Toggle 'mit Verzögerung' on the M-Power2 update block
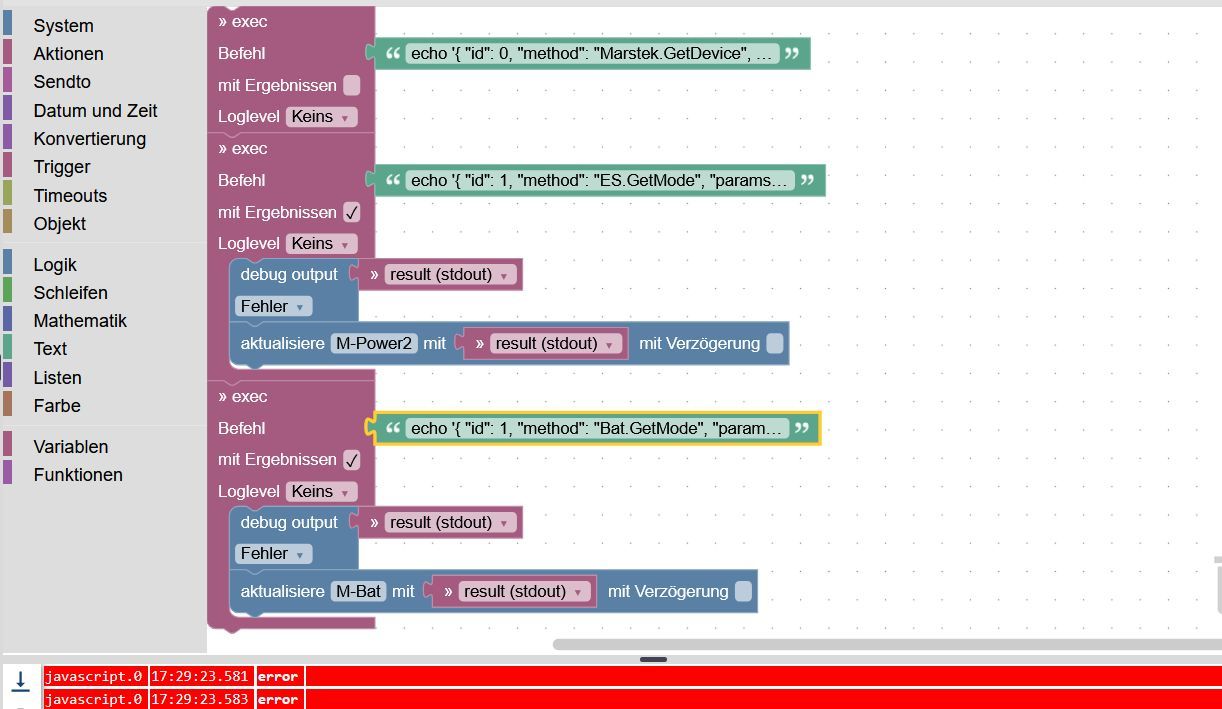The image size is (1222, 709). click(775, 344)
